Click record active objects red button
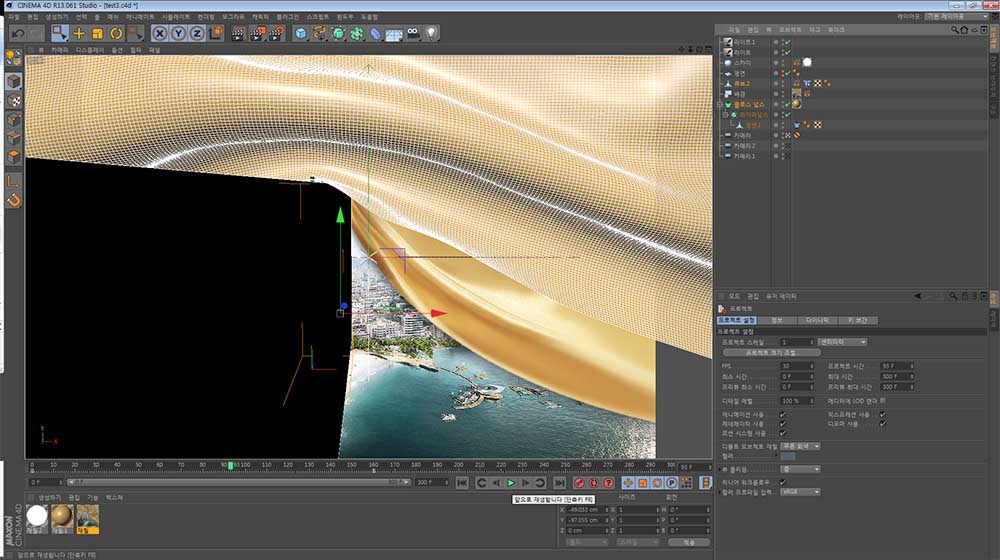 coord(579,483)
